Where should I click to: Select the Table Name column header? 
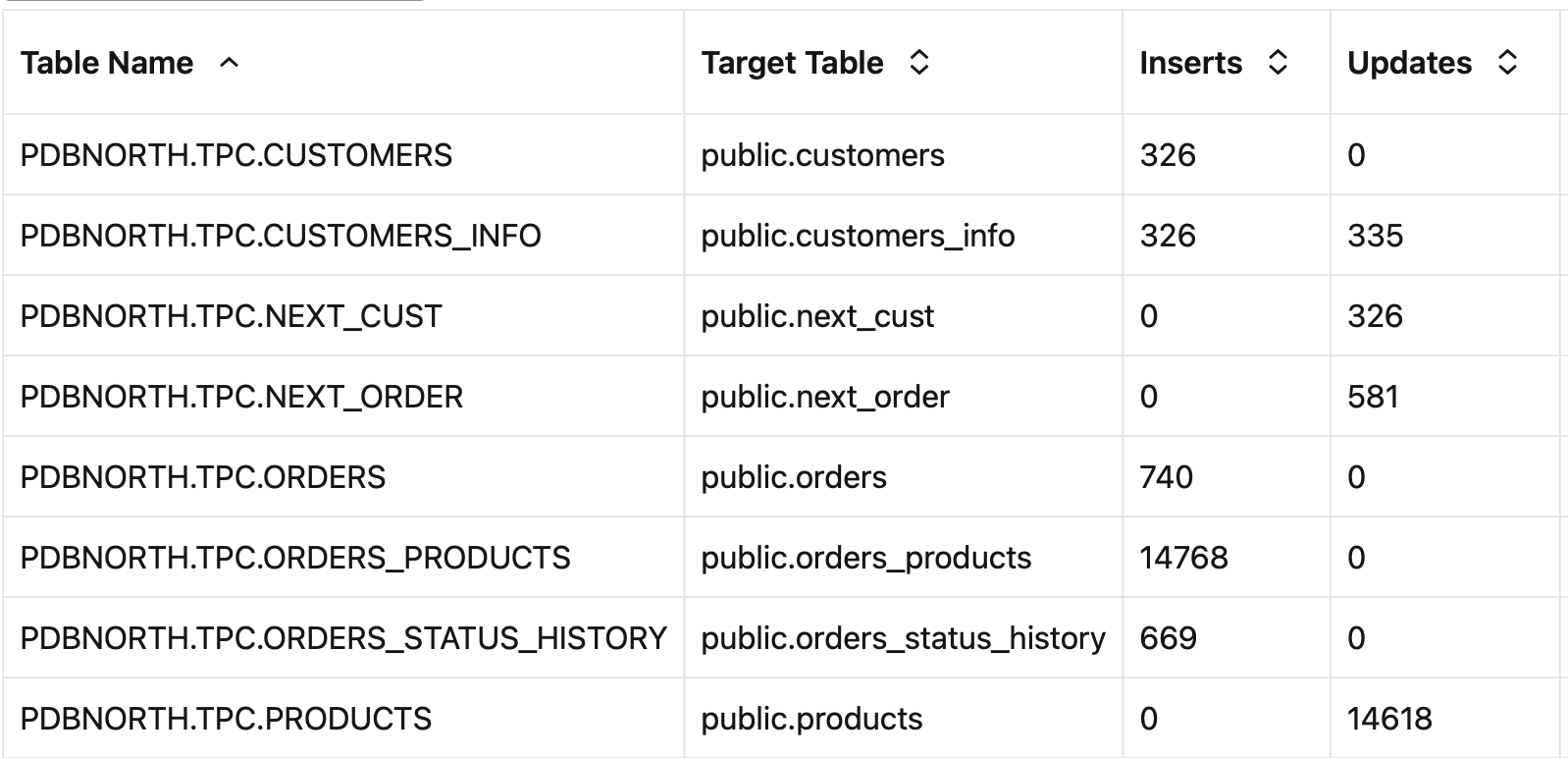coord(106,62)
